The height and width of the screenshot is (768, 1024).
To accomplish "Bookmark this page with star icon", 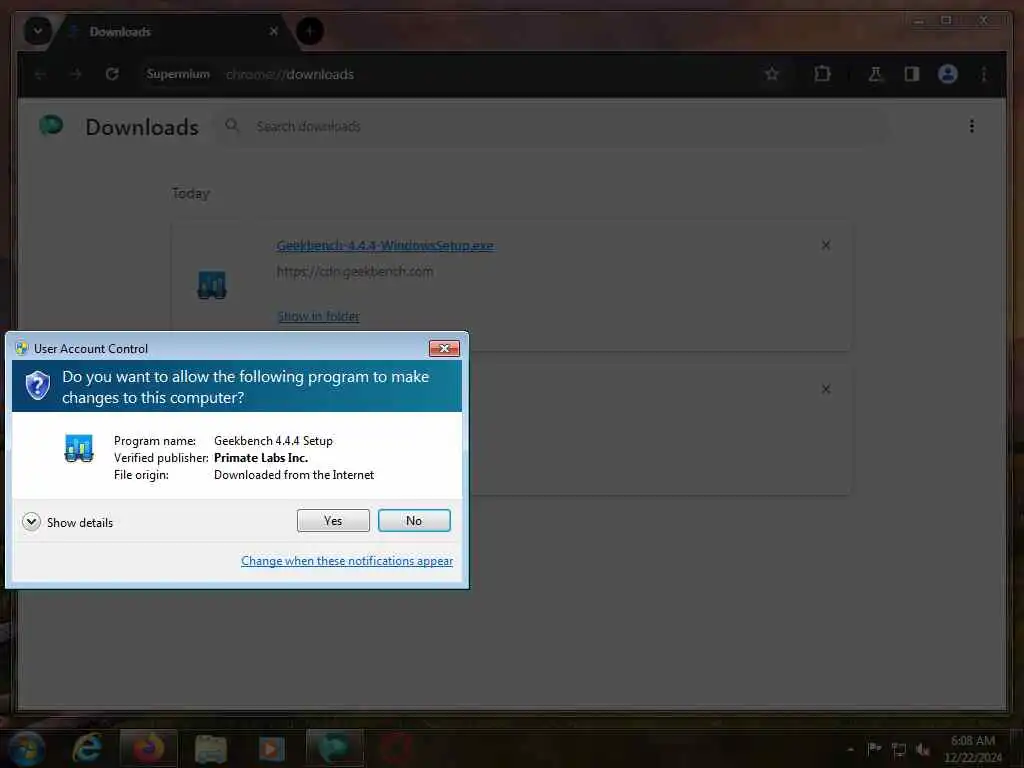I will tap(772, 74).
